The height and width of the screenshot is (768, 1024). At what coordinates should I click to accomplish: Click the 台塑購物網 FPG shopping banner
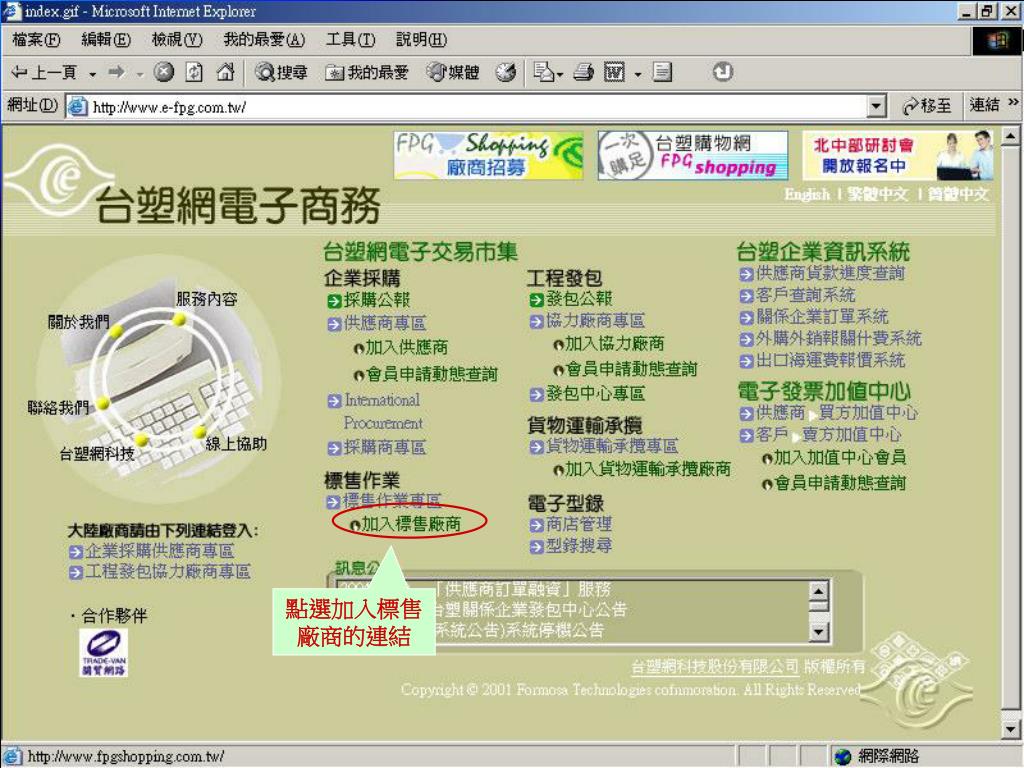tap(693, 155)
